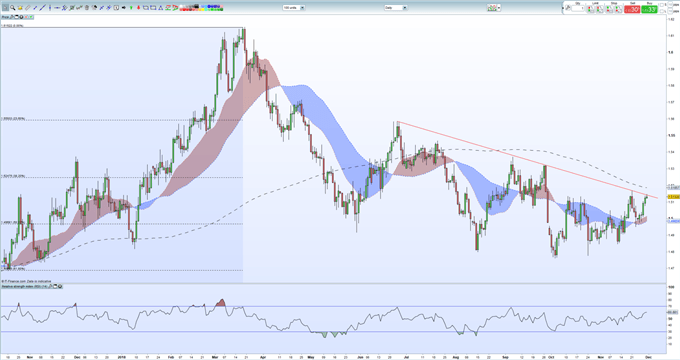Click the red X on the Price panel

coord(26,17)
